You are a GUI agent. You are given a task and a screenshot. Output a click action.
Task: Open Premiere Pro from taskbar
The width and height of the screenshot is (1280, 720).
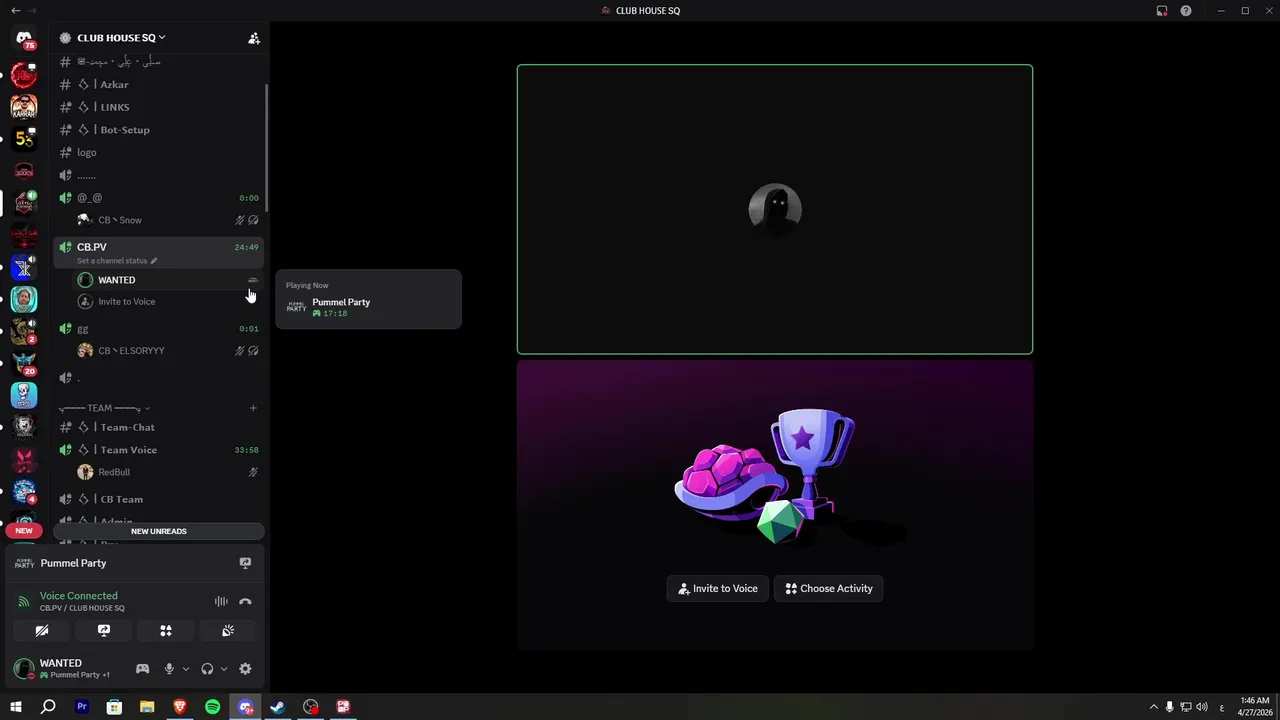point(82,707)
